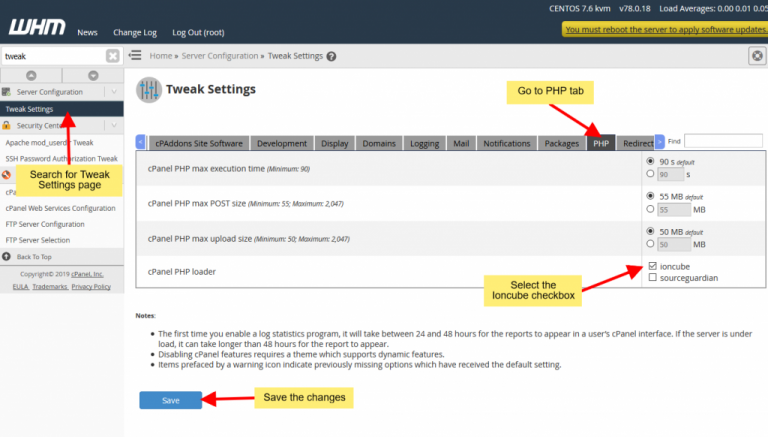Enable the sourceguardian checkbox
The image size is (768, 437).
pos(652,278)
